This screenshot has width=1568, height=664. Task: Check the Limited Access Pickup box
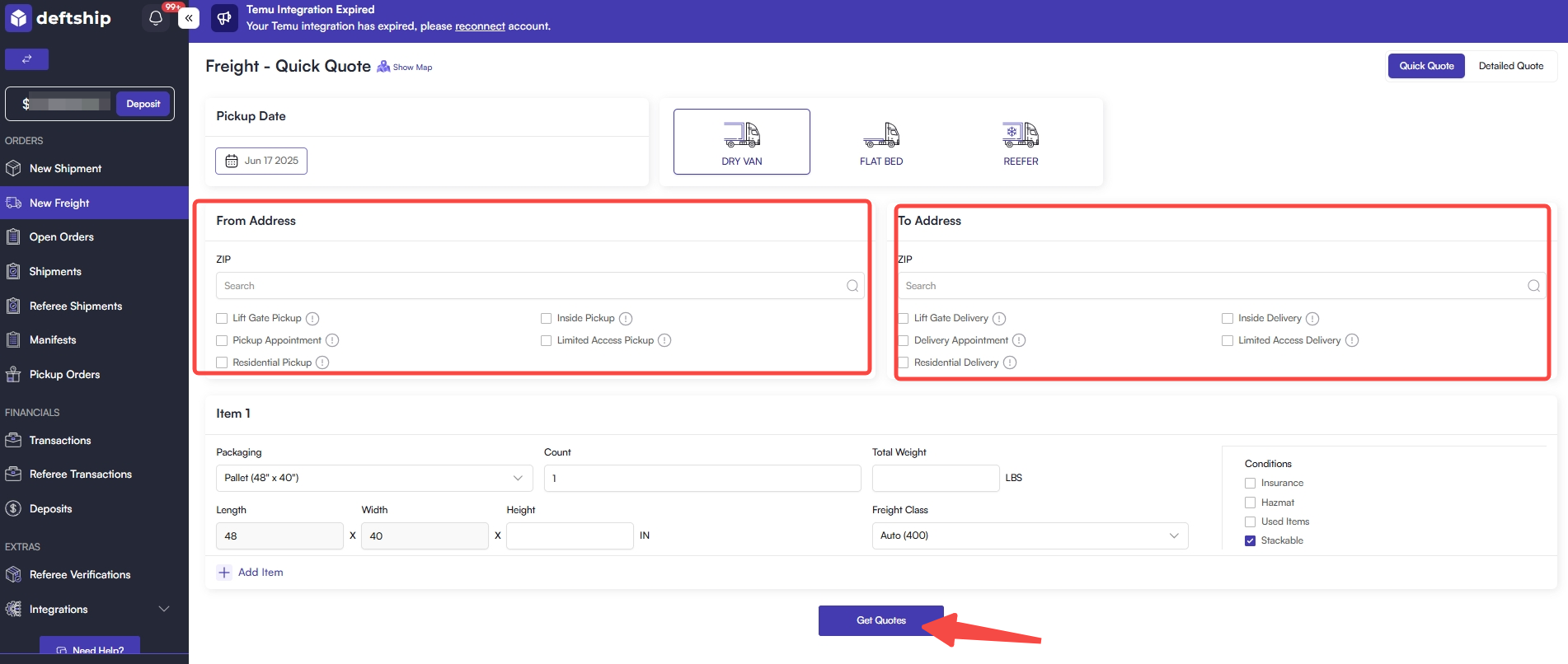coord(546,340)
